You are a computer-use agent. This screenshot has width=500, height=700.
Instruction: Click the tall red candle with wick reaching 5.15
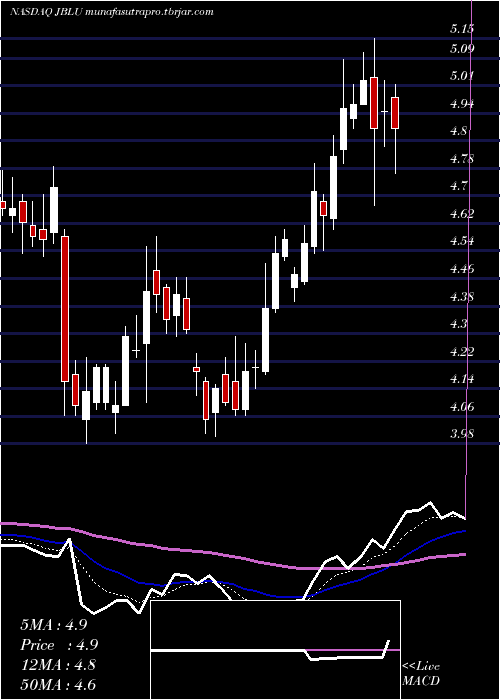374,103
